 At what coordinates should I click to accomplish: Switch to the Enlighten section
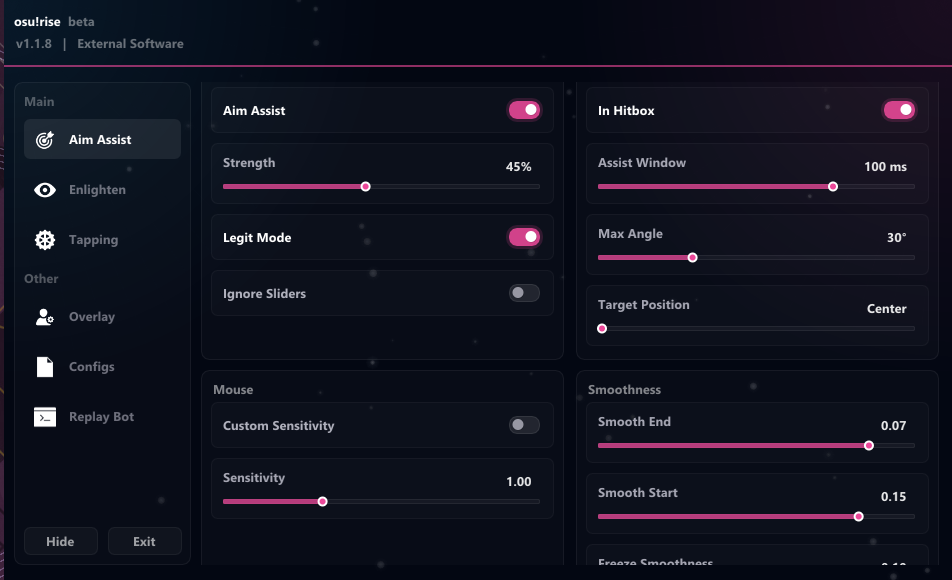coord(102,189)
